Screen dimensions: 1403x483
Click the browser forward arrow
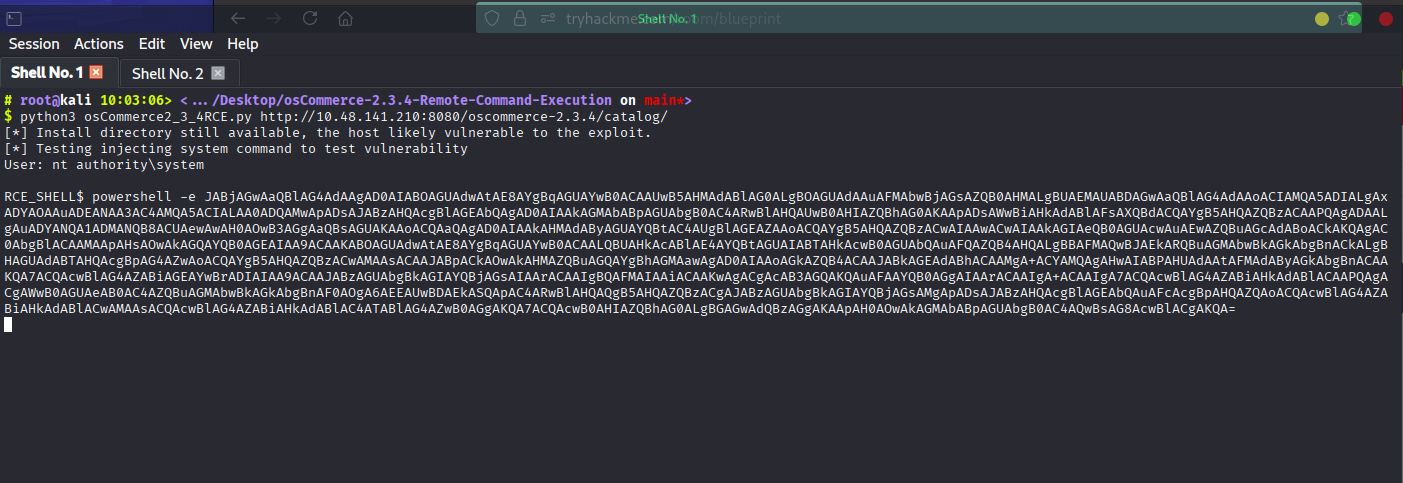coord(274,18)
